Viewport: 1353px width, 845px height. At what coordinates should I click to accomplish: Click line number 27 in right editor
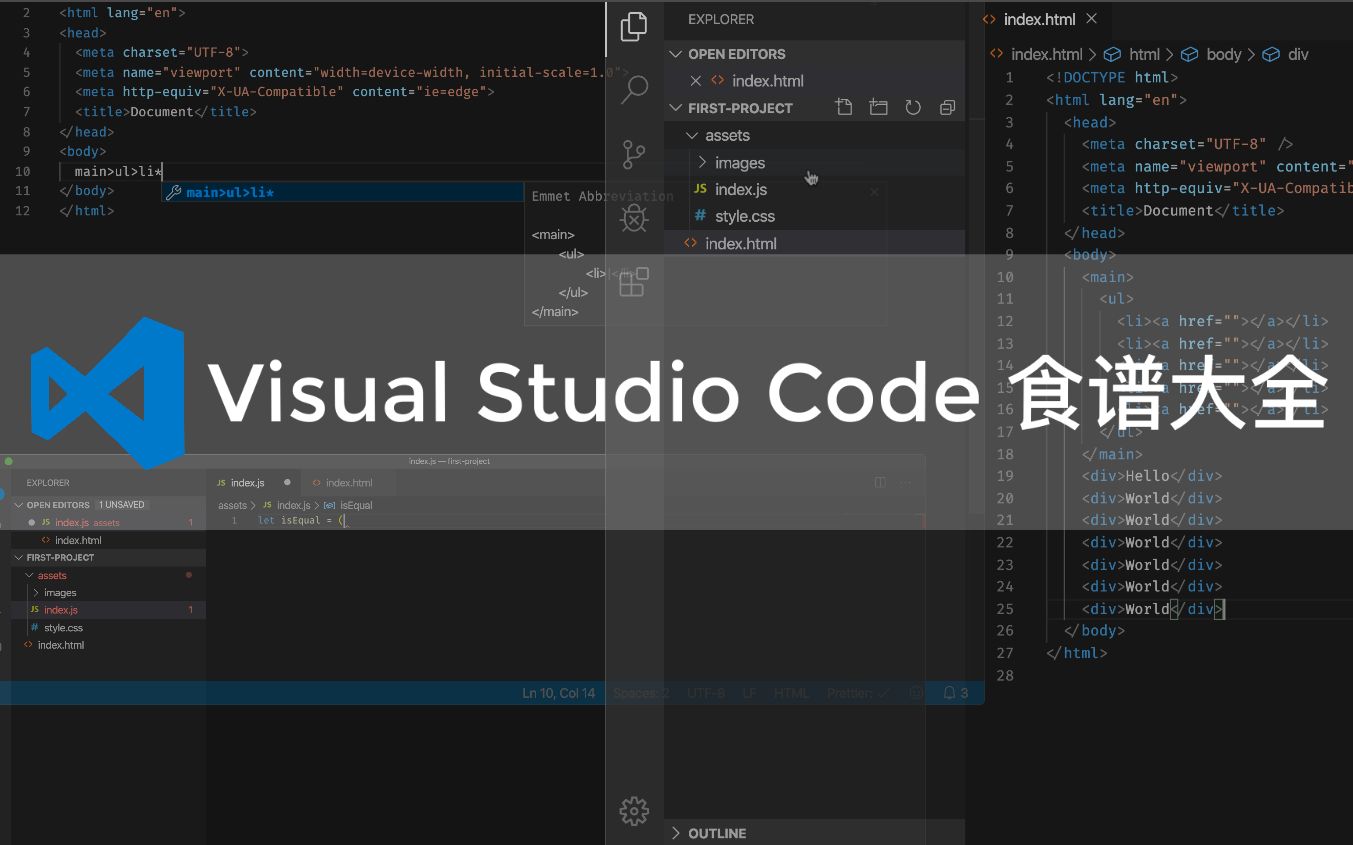(1005, 653)
